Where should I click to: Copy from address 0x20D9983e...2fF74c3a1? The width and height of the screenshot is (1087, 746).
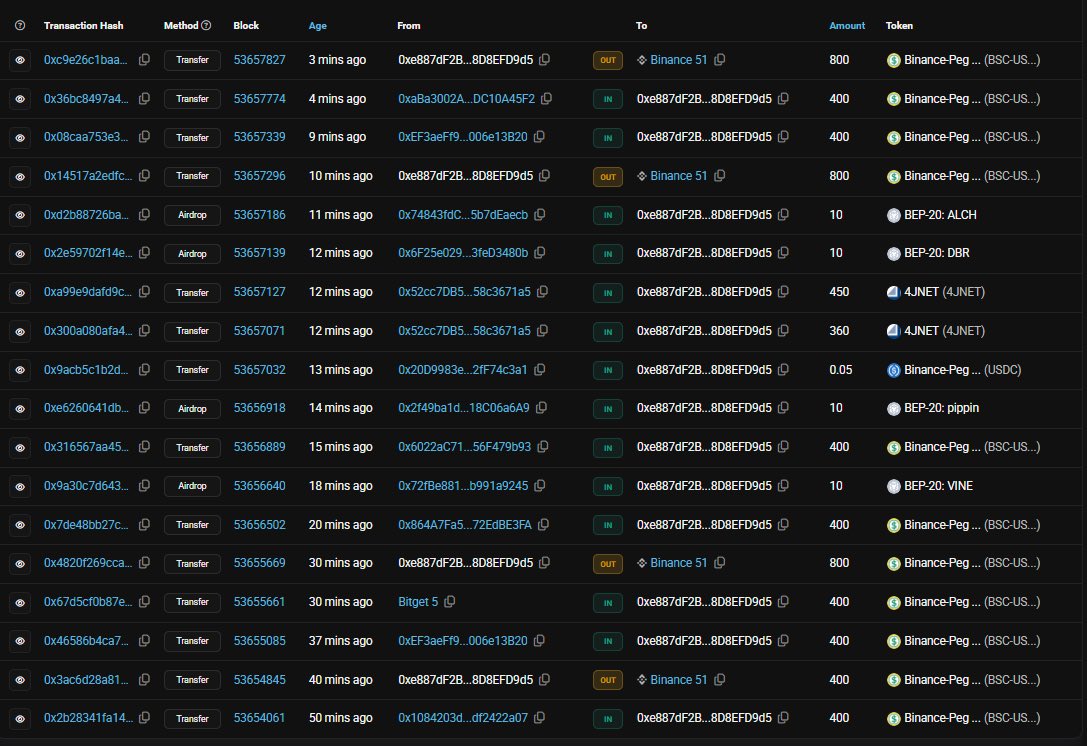coord(539,370)
